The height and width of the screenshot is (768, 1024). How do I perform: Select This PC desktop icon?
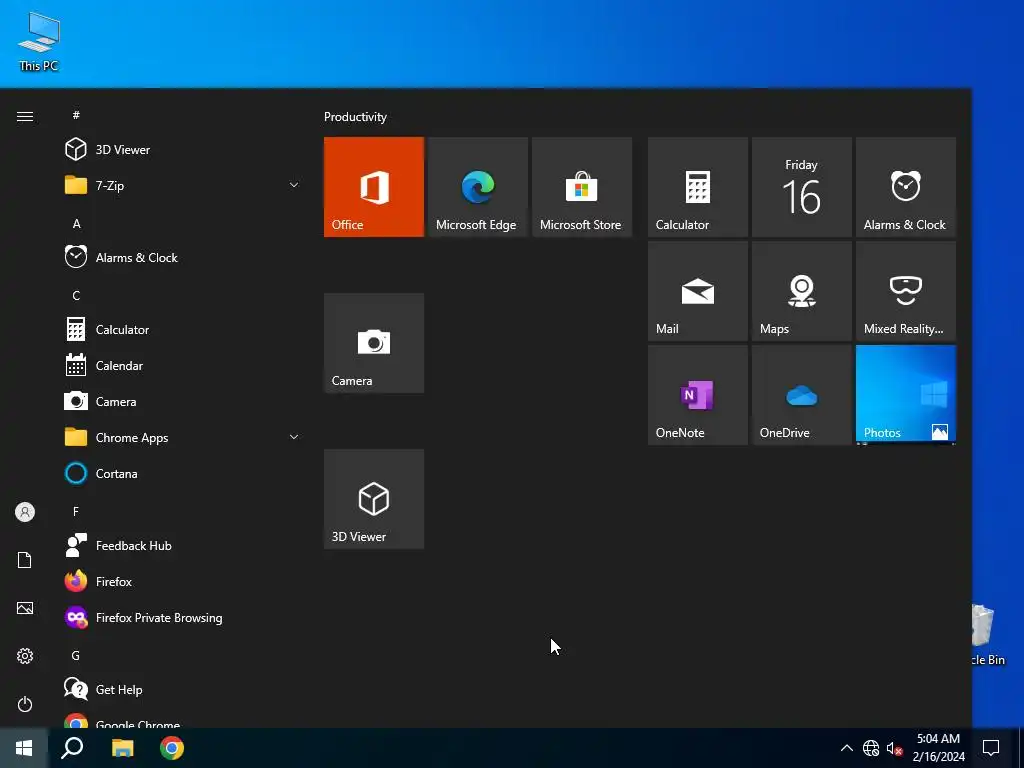tap(39, 42)
